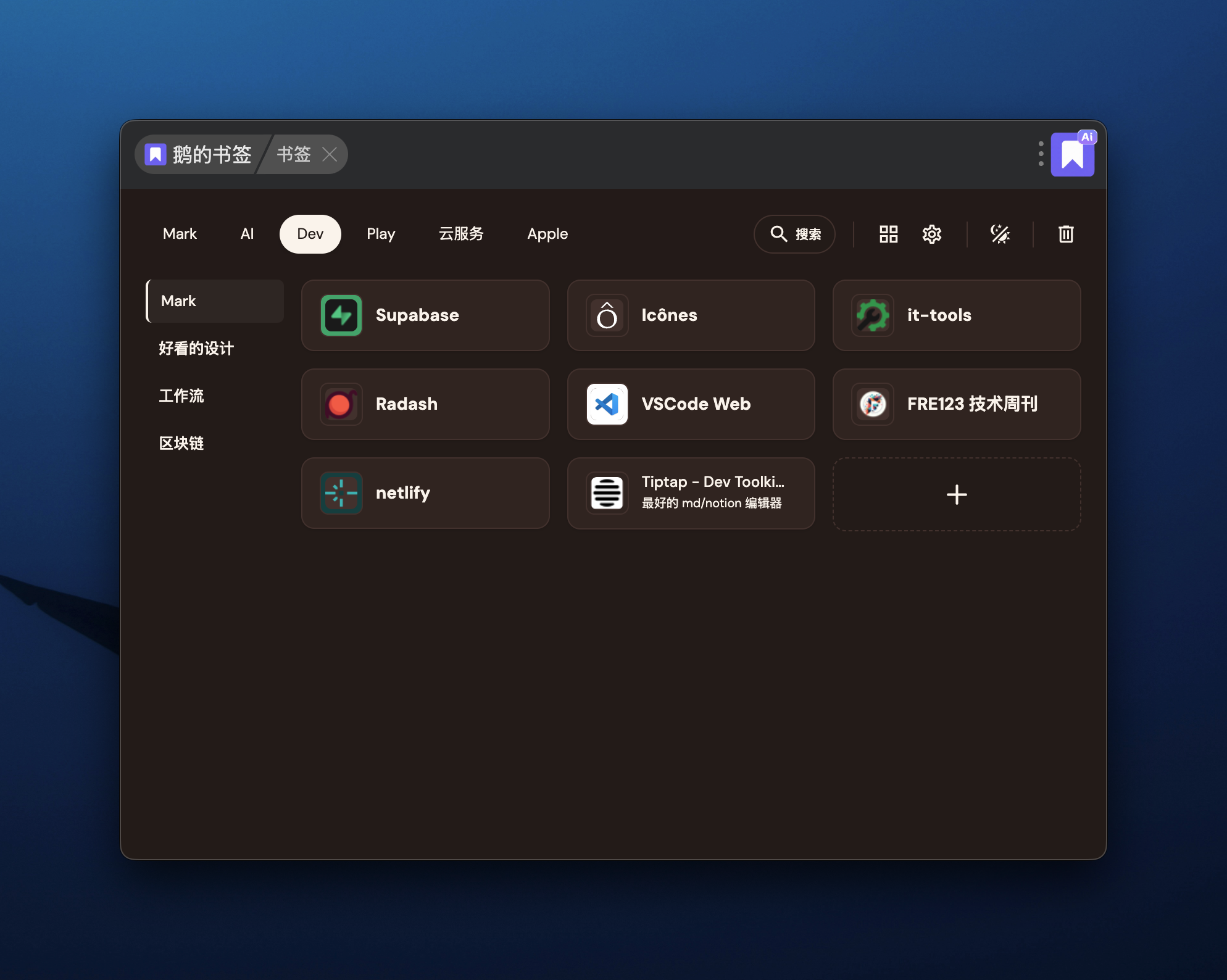Switch to the Apple tab
The height and width of the screenshot is (980, 1227).
pos(547,234)
